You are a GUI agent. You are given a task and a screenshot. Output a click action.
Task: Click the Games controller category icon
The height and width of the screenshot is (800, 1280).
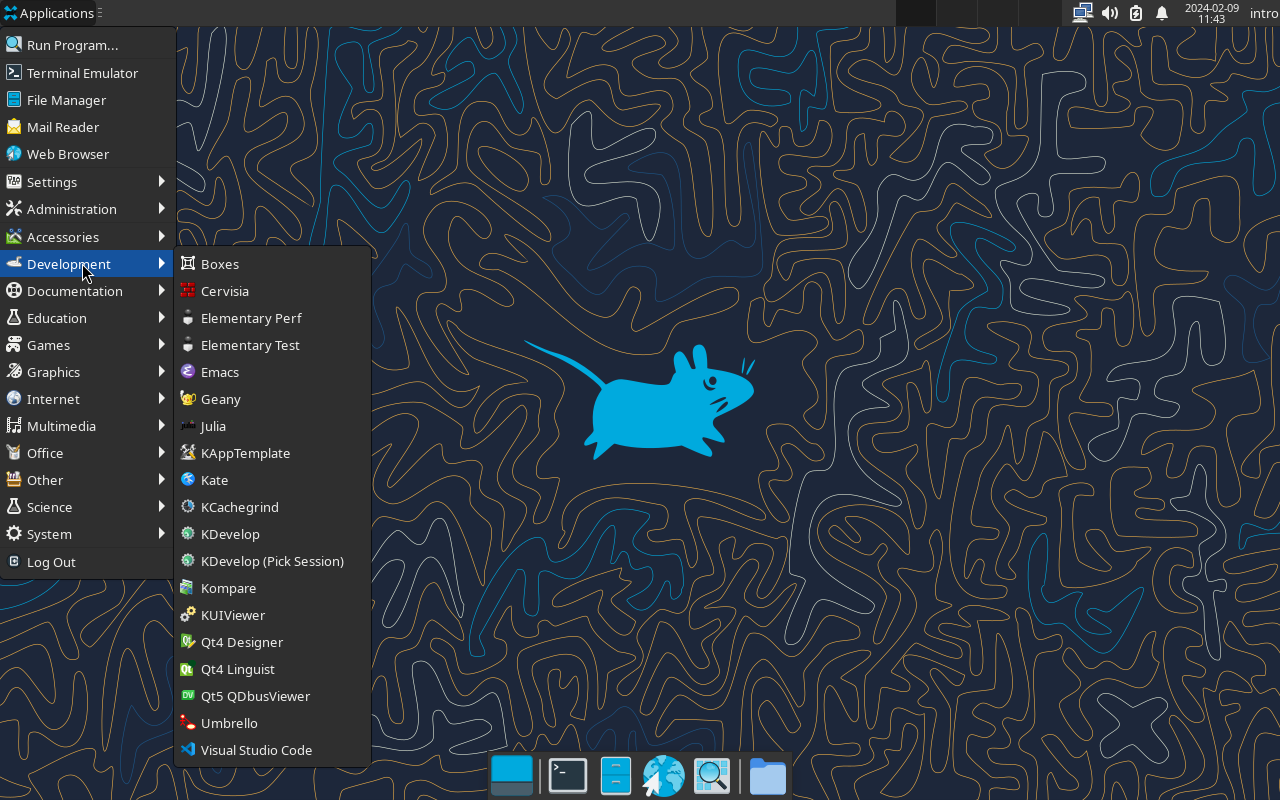14,344
